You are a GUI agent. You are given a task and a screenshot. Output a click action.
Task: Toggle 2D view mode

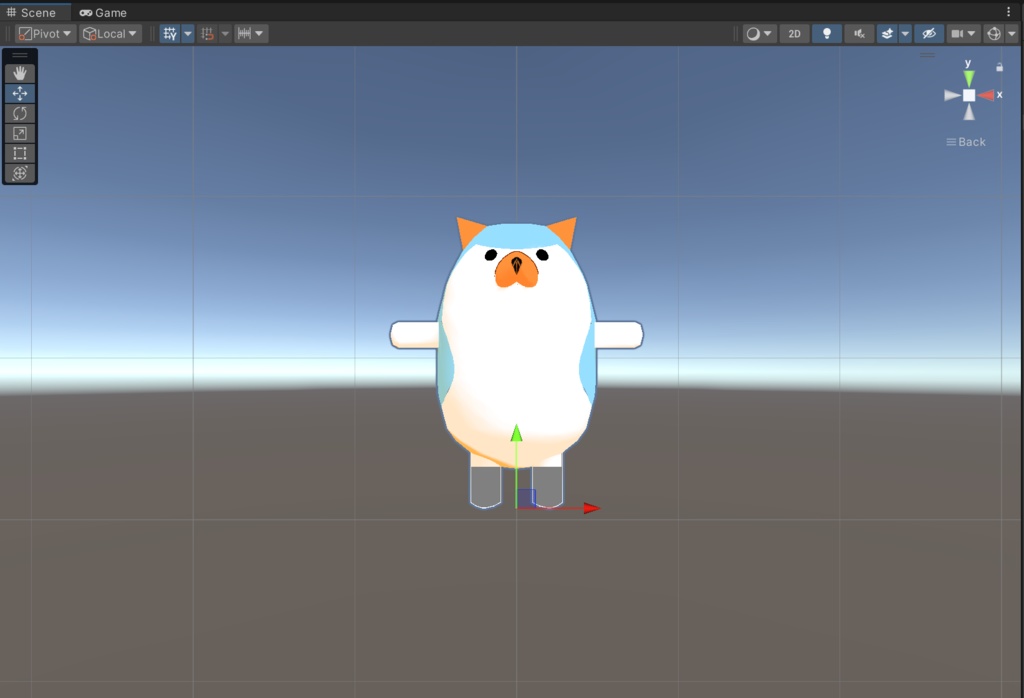[794, 33]
